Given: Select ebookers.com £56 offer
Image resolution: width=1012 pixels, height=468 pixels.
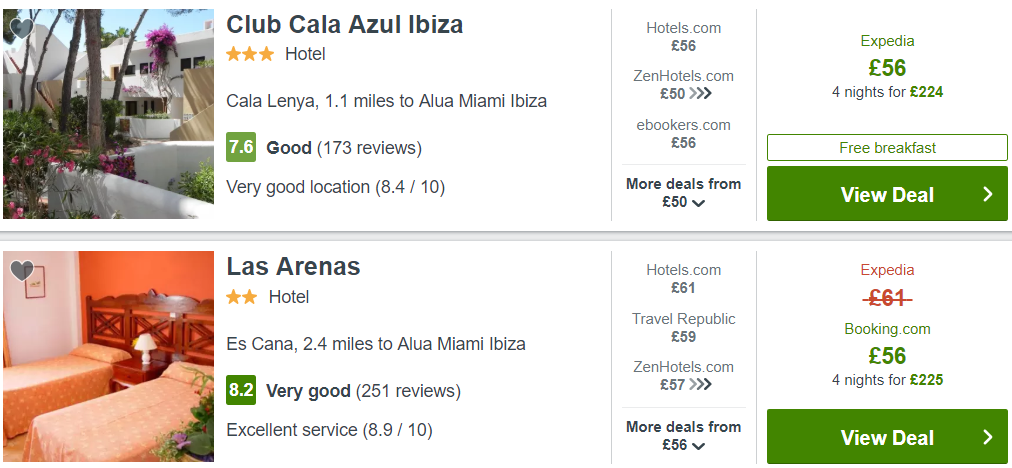Looking at the screenshot, I should pos(683,134).
